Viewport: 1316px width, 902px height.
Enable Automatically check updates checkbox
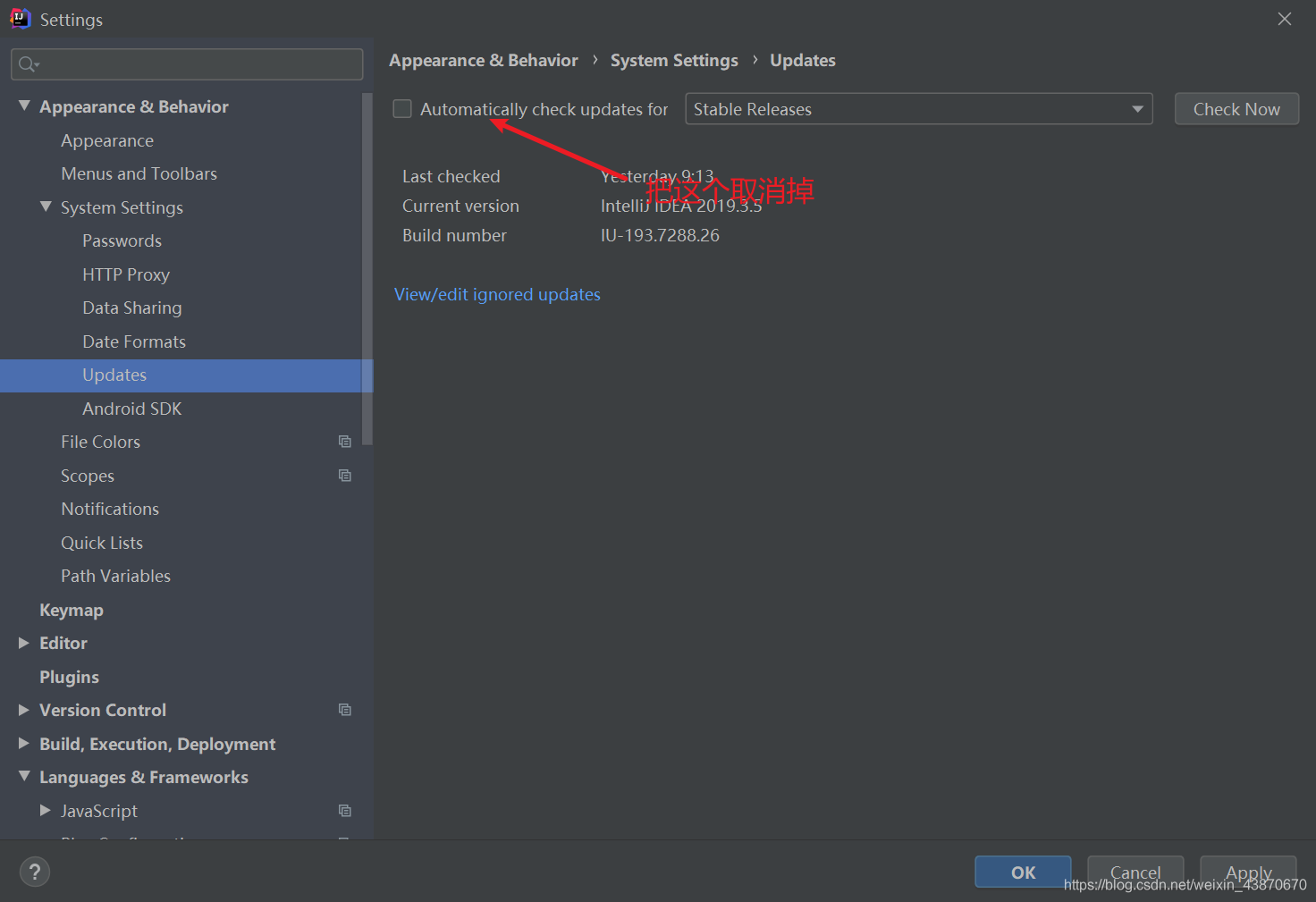(x=402, y=109)
